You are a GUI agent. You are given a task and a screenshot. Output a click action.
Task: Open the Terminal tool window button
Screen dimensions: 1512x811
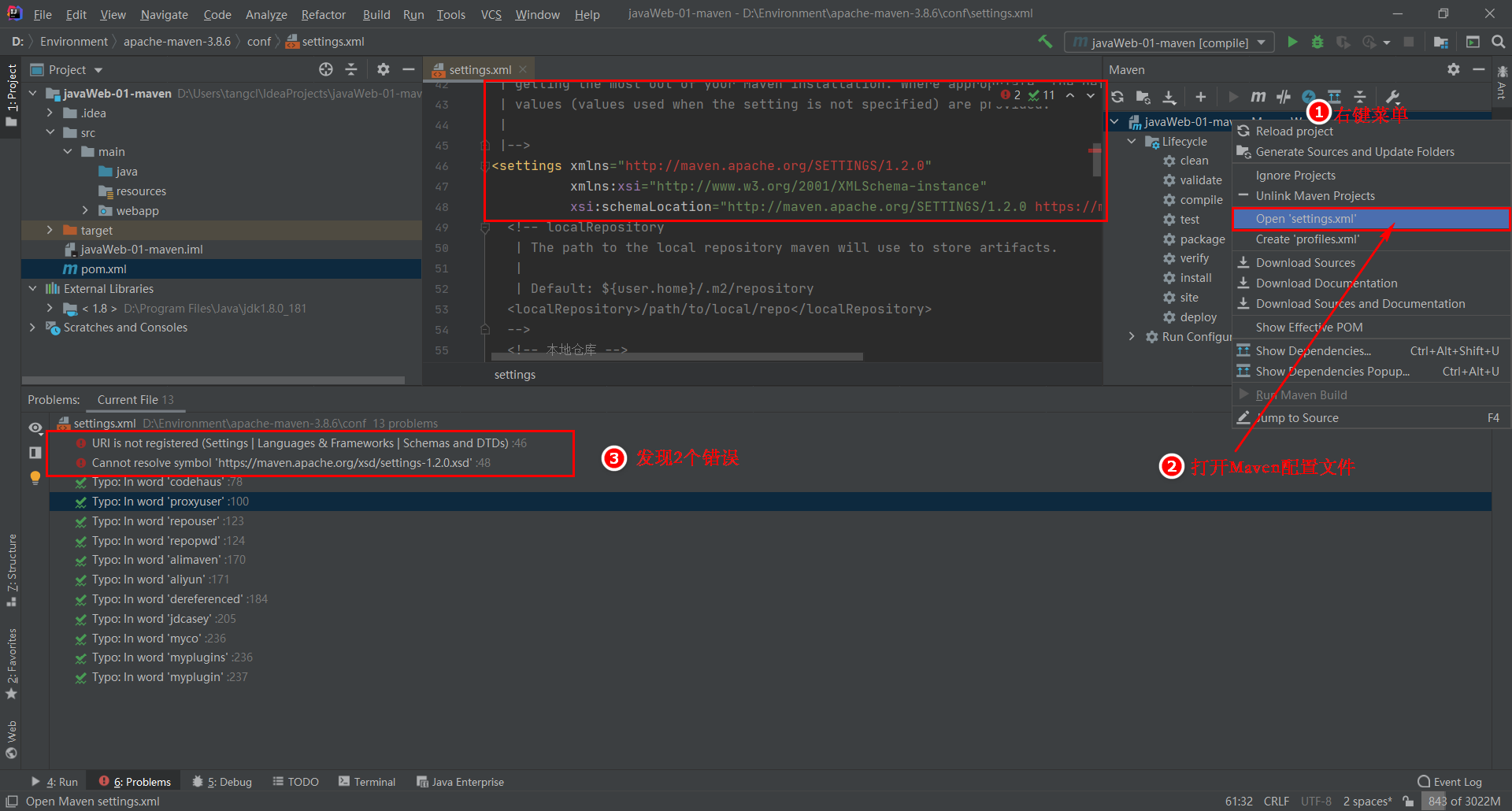tap(367, 782)
